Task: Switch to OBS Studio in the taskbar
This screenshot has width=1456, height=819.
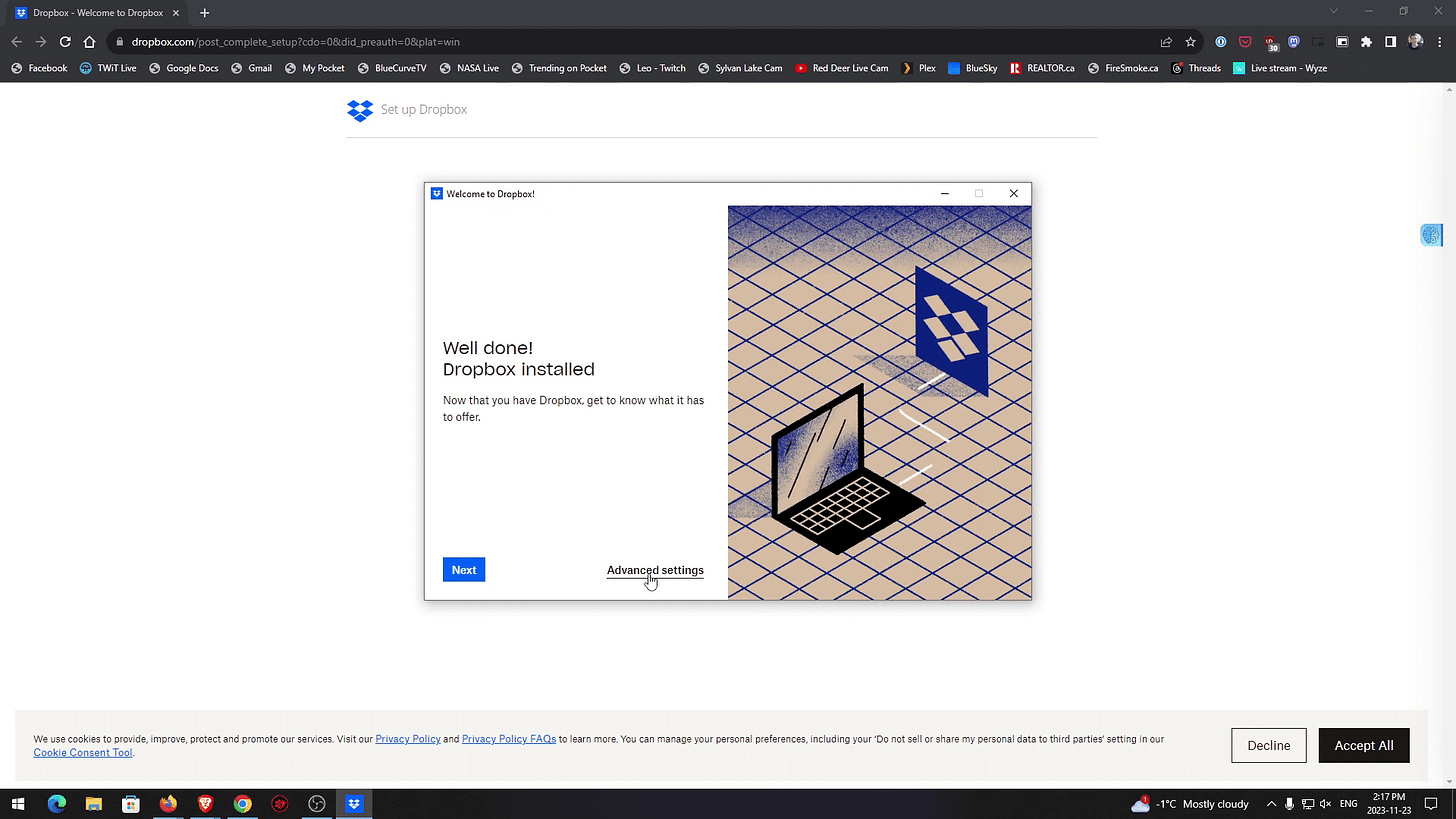Action: coord(317,804)
